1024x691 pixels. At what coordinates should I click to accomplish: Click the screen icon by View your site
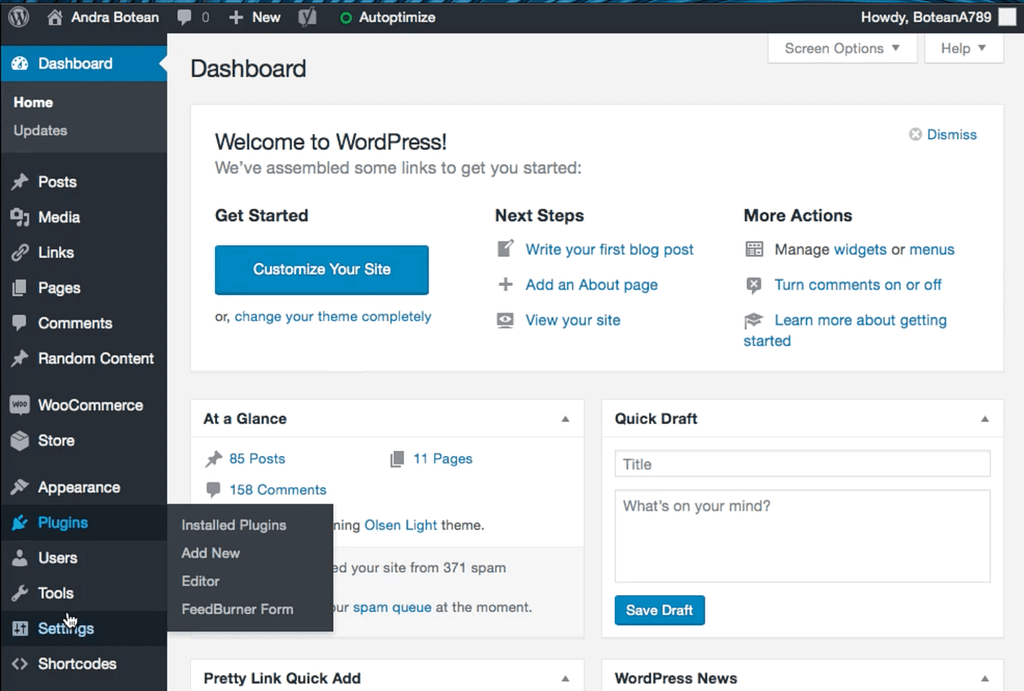pyautogui.click(x=505, y=320)
